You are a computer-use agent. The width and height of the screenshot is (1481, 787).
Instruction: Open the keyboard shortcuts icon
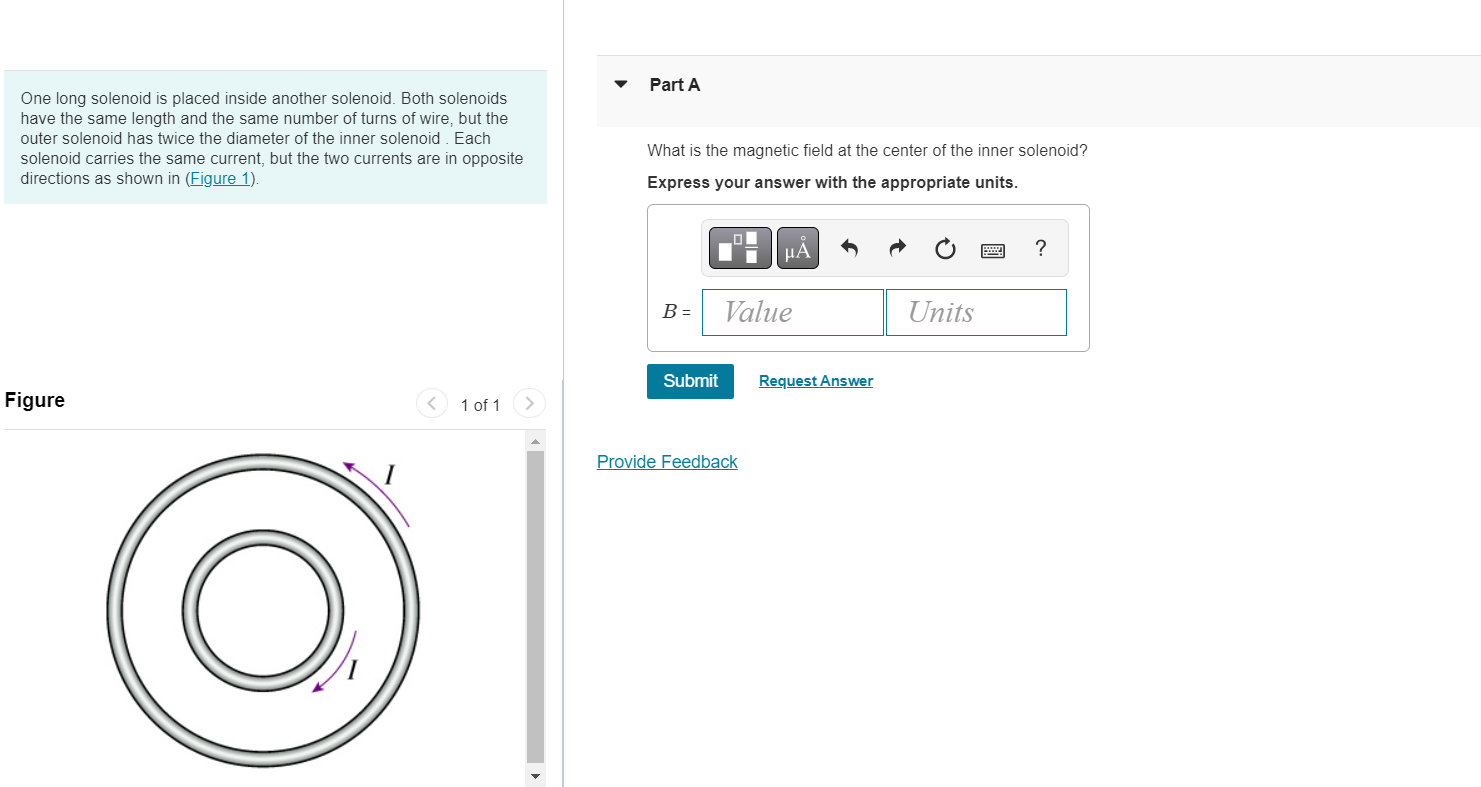coord(993,249)
